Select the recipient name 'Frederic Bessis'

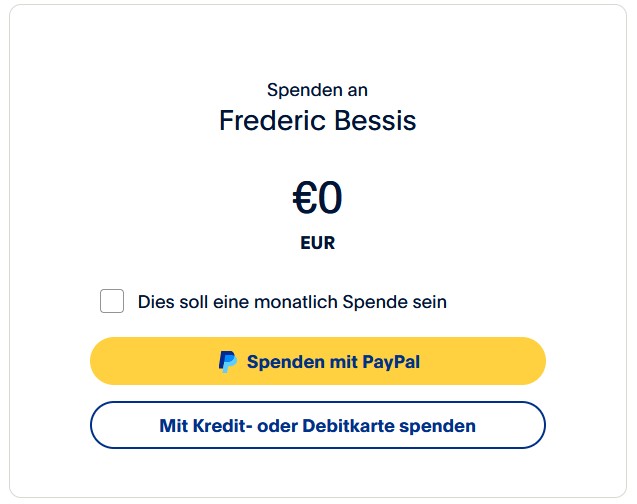tap(318, 121)
